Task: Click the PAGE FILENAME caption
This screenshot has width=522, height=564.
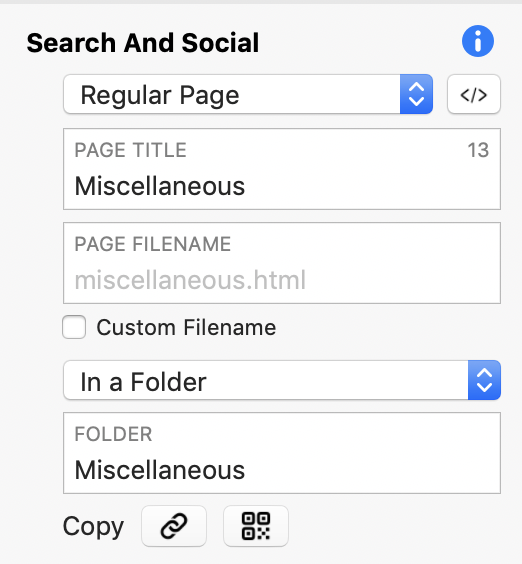Action: click(153, 244)
